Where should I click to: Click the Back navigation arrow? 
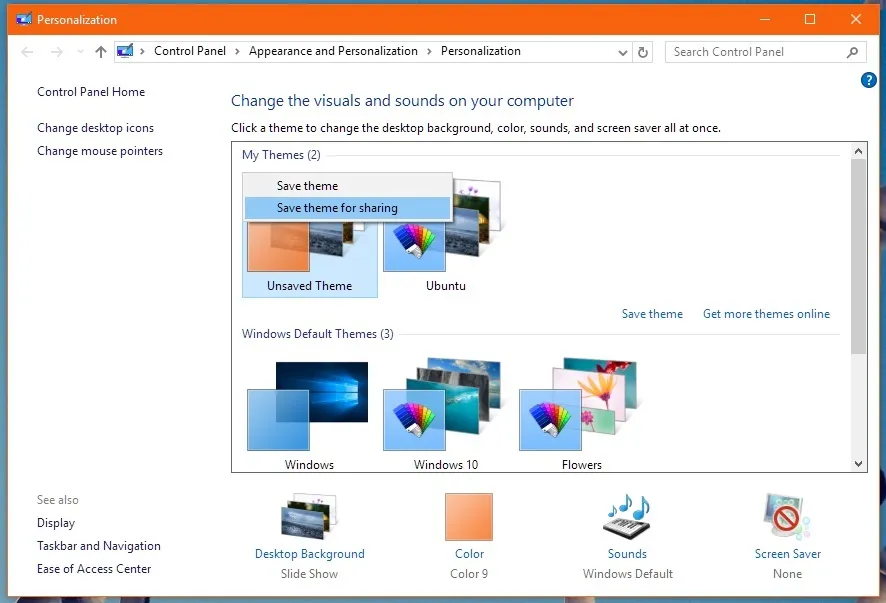tap(27, 52)
